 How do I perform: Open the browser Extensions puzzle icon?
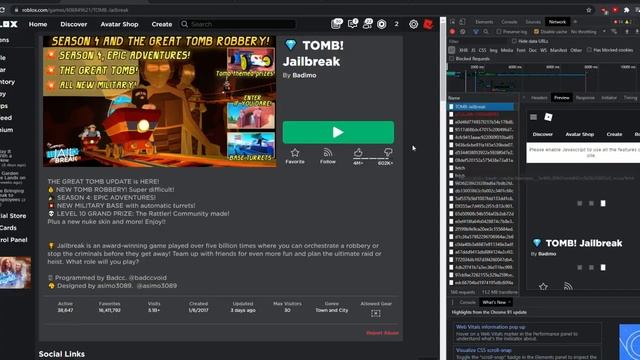point(627,10)
